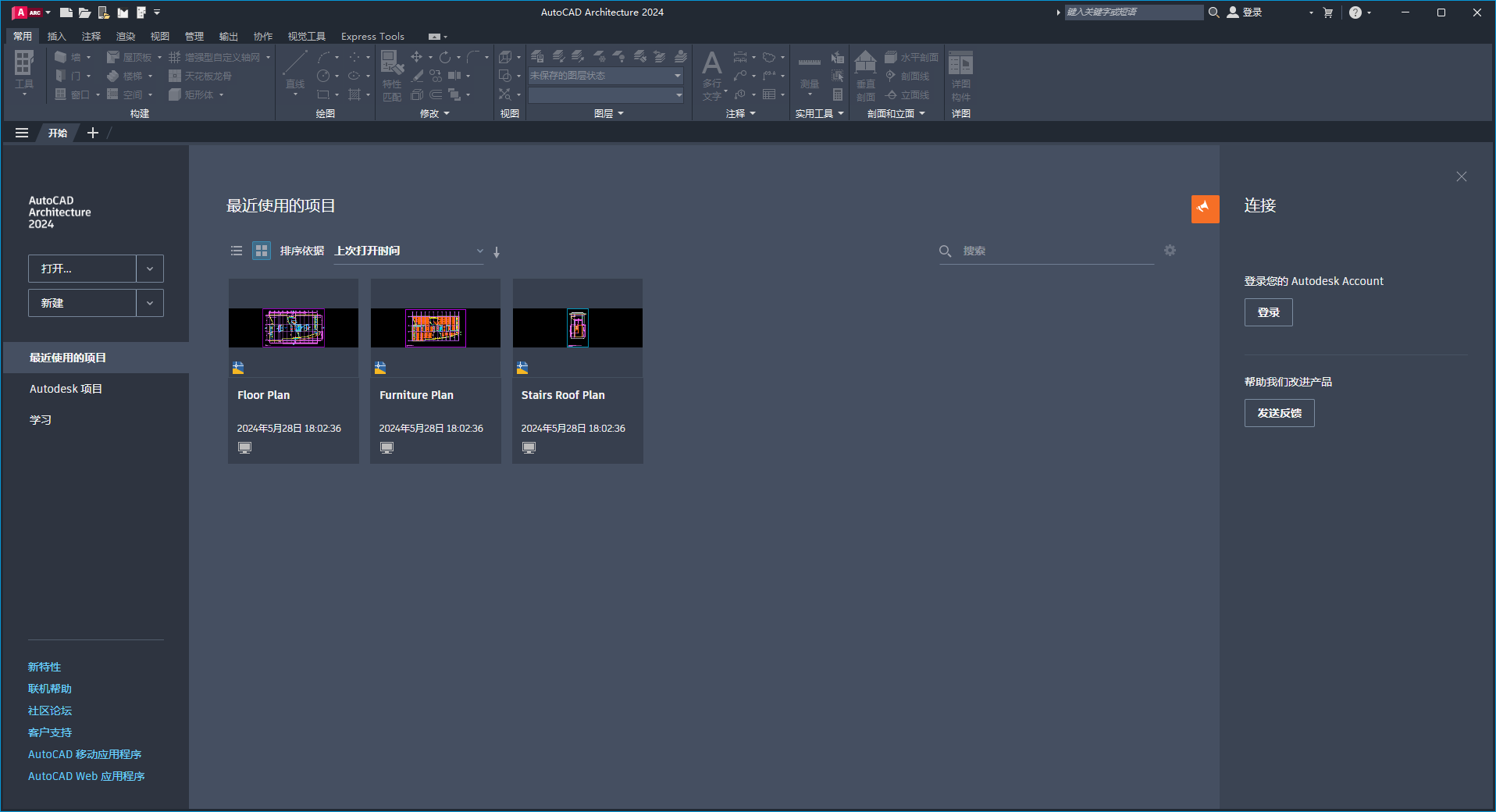Viewport: 1496px width, 812px height.
Task: Switch to the 插入 ribbon tab
Action: coord(56,36)
